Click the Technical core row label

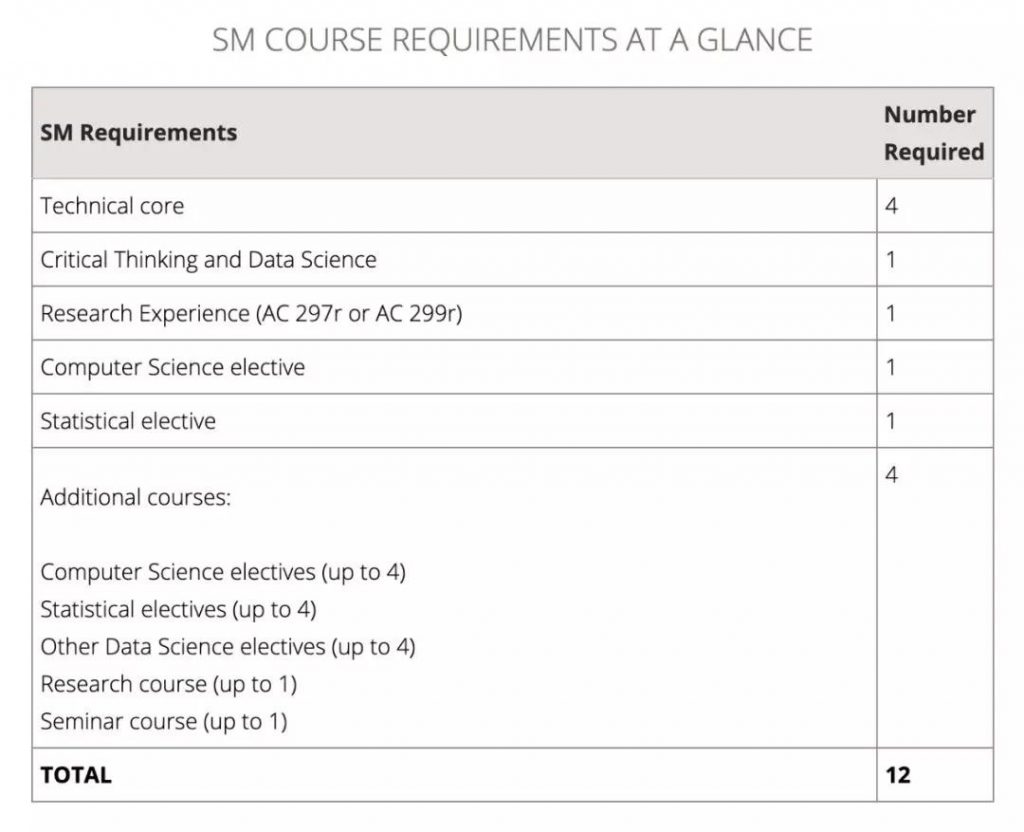[112, 206]
